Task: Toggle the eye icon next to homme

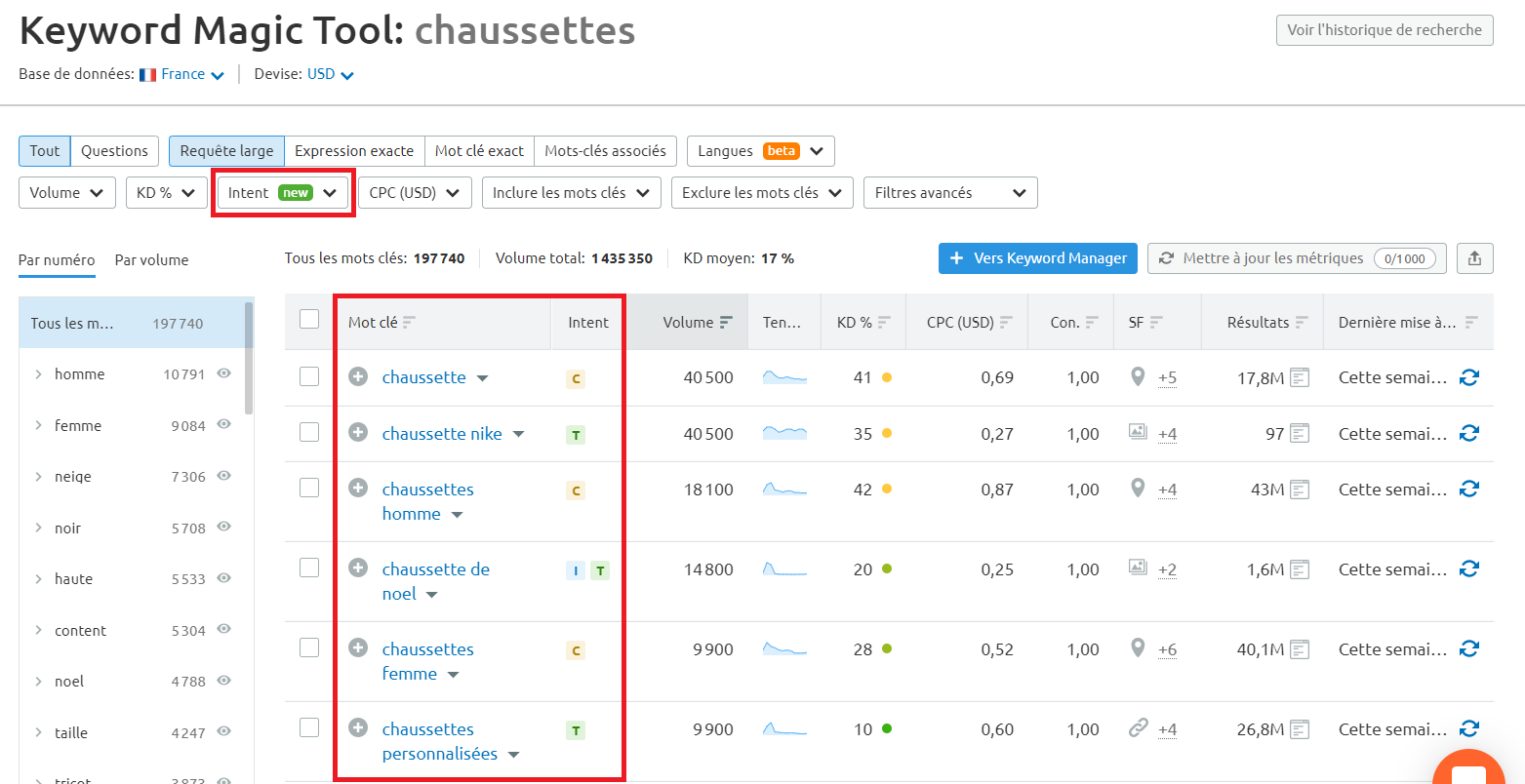Action: click(227, 373)
